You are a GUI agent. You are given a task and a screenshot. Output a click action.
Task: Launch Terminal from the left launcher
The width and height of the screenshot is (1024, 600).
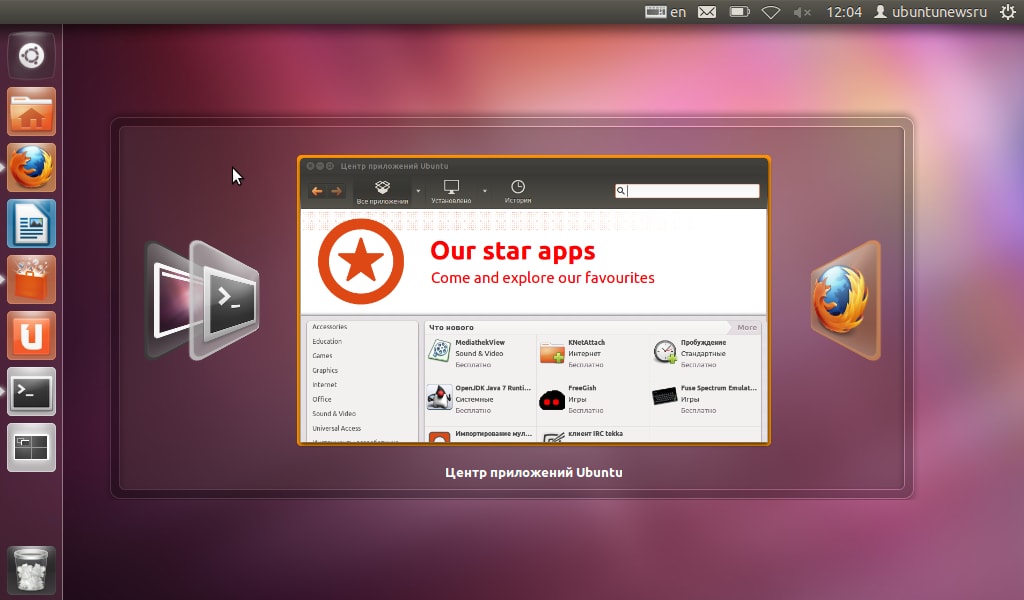31,392
